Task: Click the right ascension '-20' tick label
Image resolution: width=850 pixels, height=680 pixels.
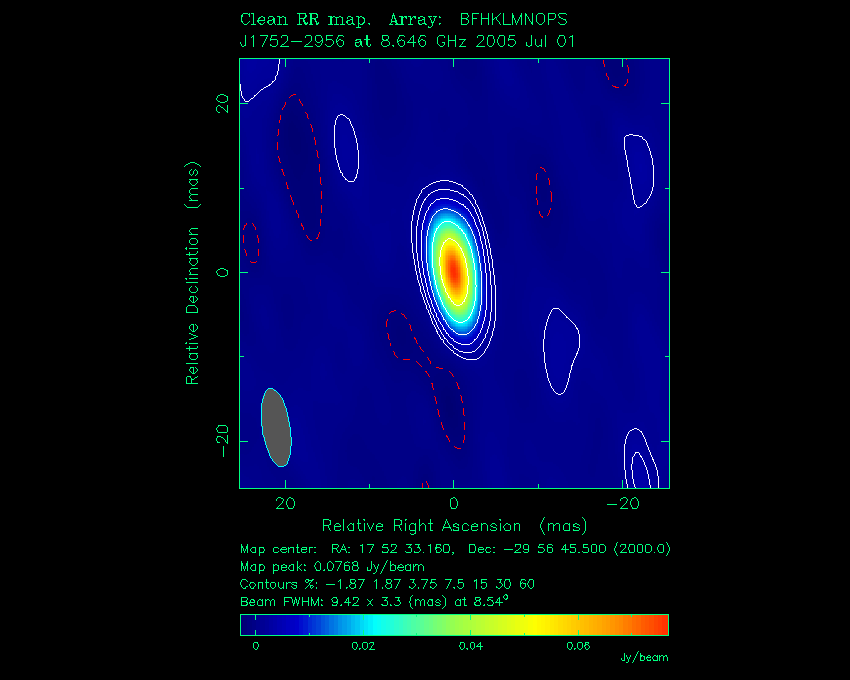Action: [623, 504]
